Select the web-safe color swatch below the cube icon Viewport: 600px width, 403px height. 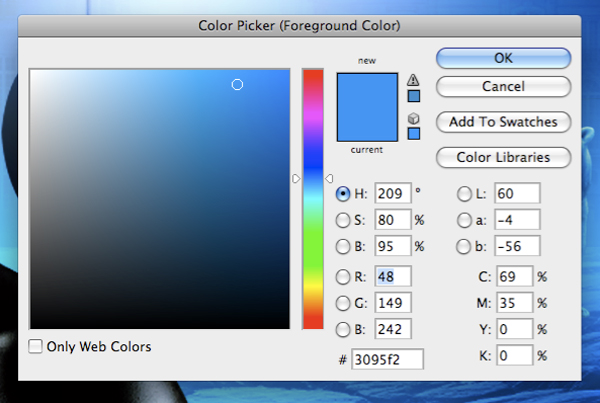pyautogui.click(x=414, y=134)
